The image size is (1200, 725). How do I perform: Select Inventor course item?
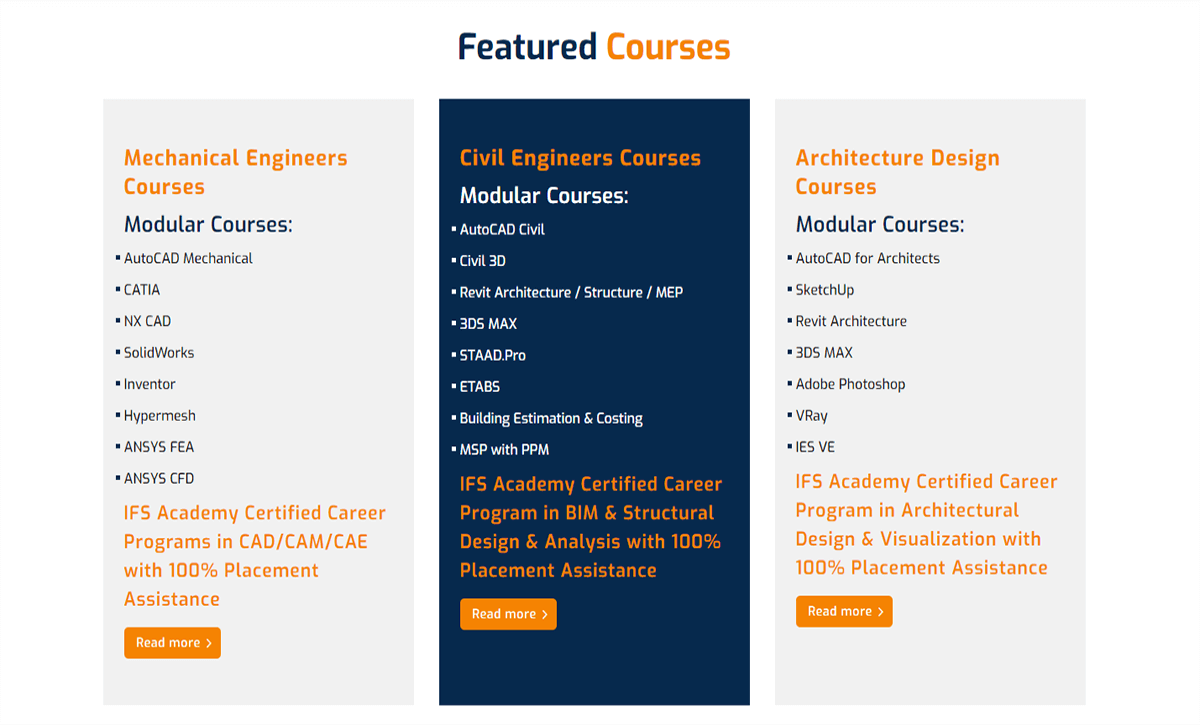150,384
